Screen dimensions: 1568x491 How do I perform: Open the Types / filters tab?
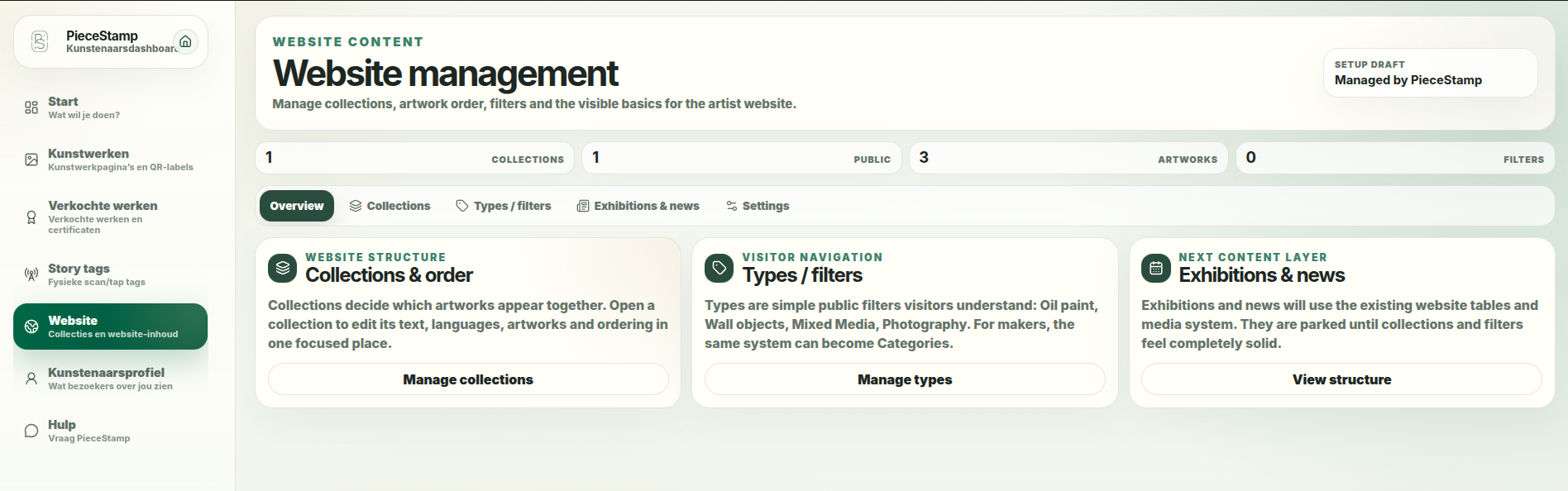504,206
